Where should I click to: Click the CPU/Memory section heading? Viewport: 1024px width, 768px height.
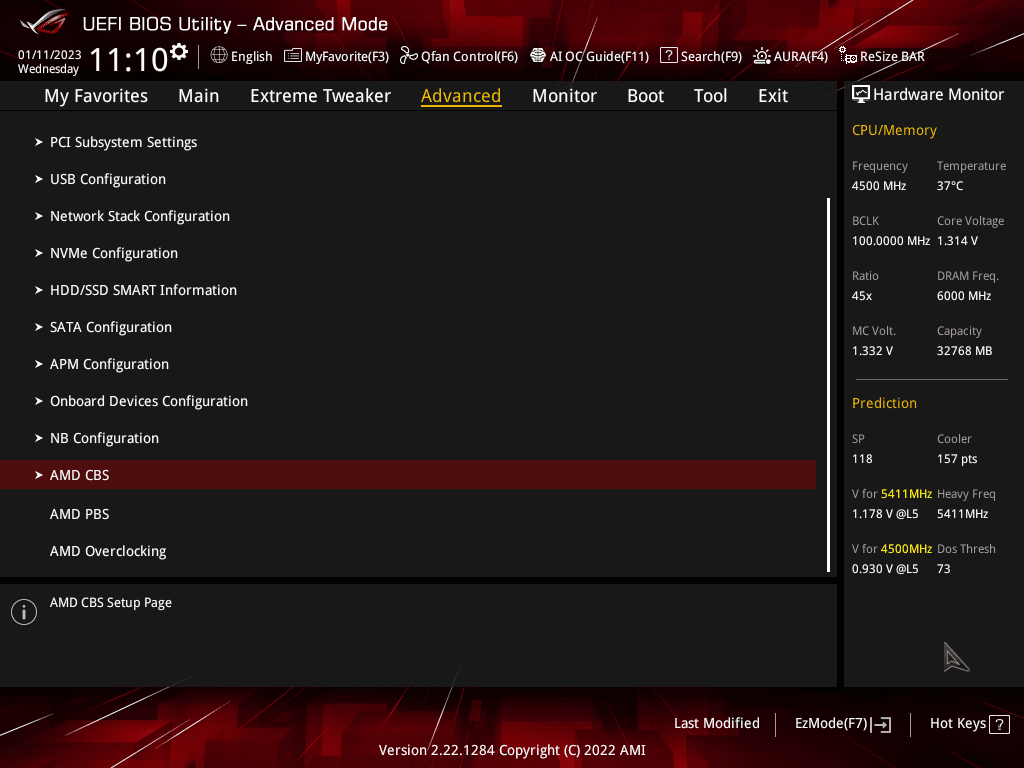894,130
